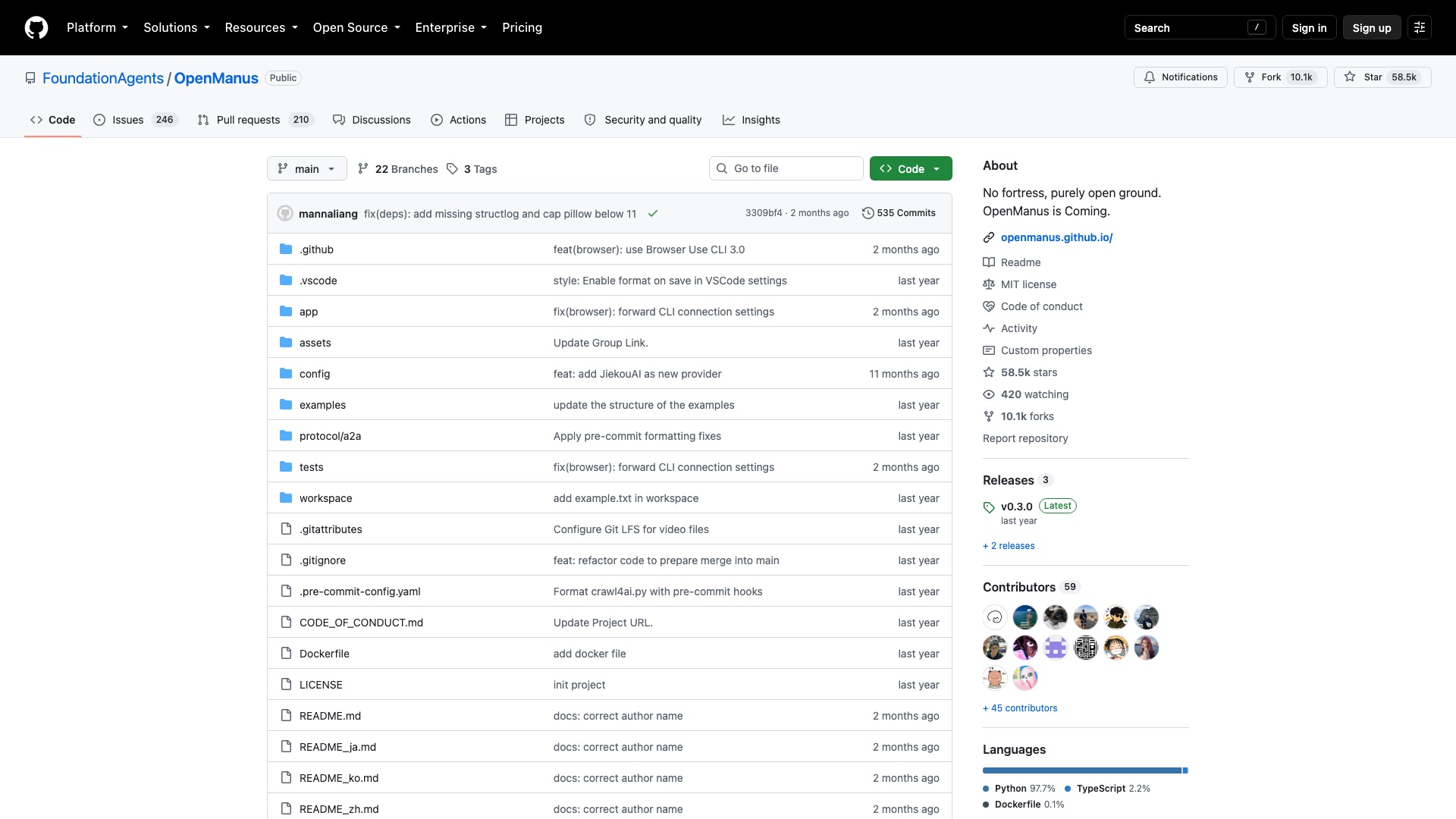Open the Discussions tab

click(x=372, y=120)
